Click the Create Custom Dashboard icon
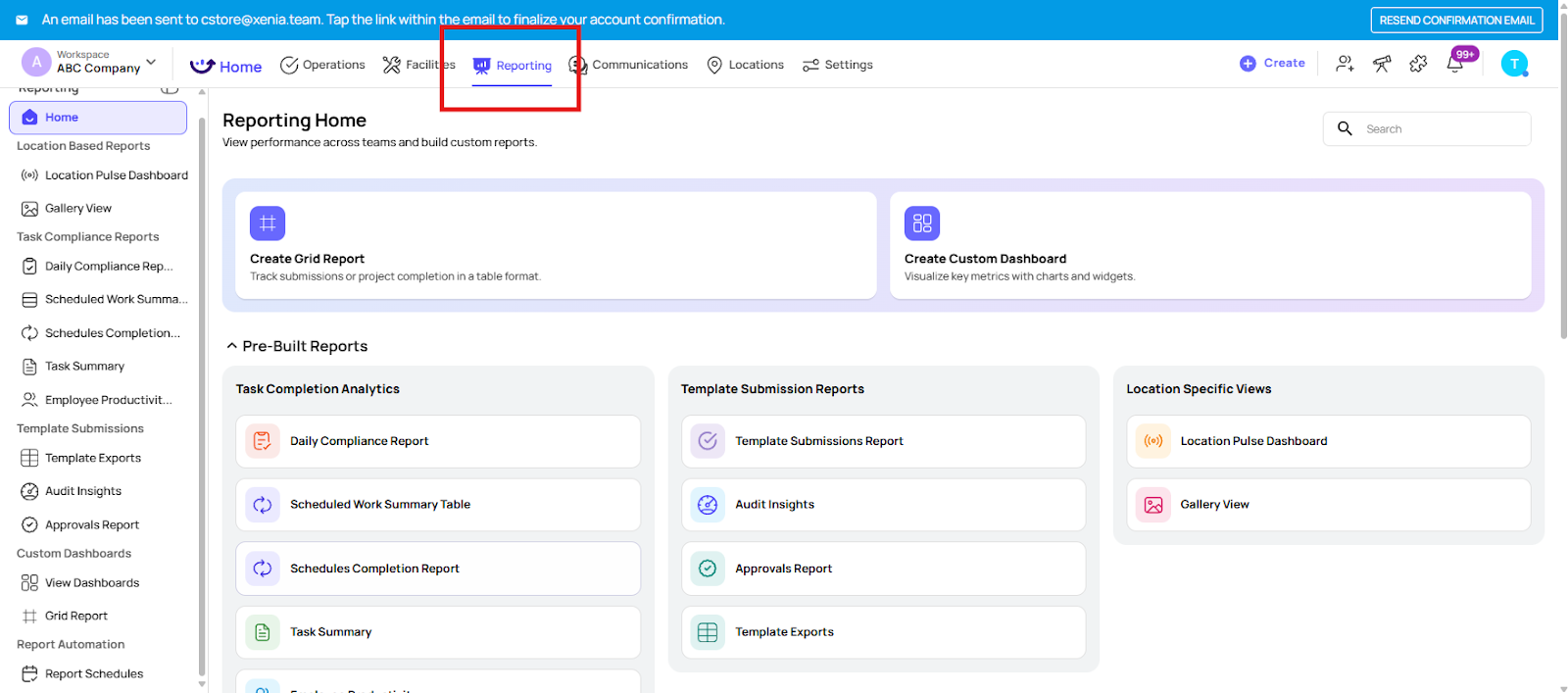Screen dimensions: 1568x693 (921, 223)
